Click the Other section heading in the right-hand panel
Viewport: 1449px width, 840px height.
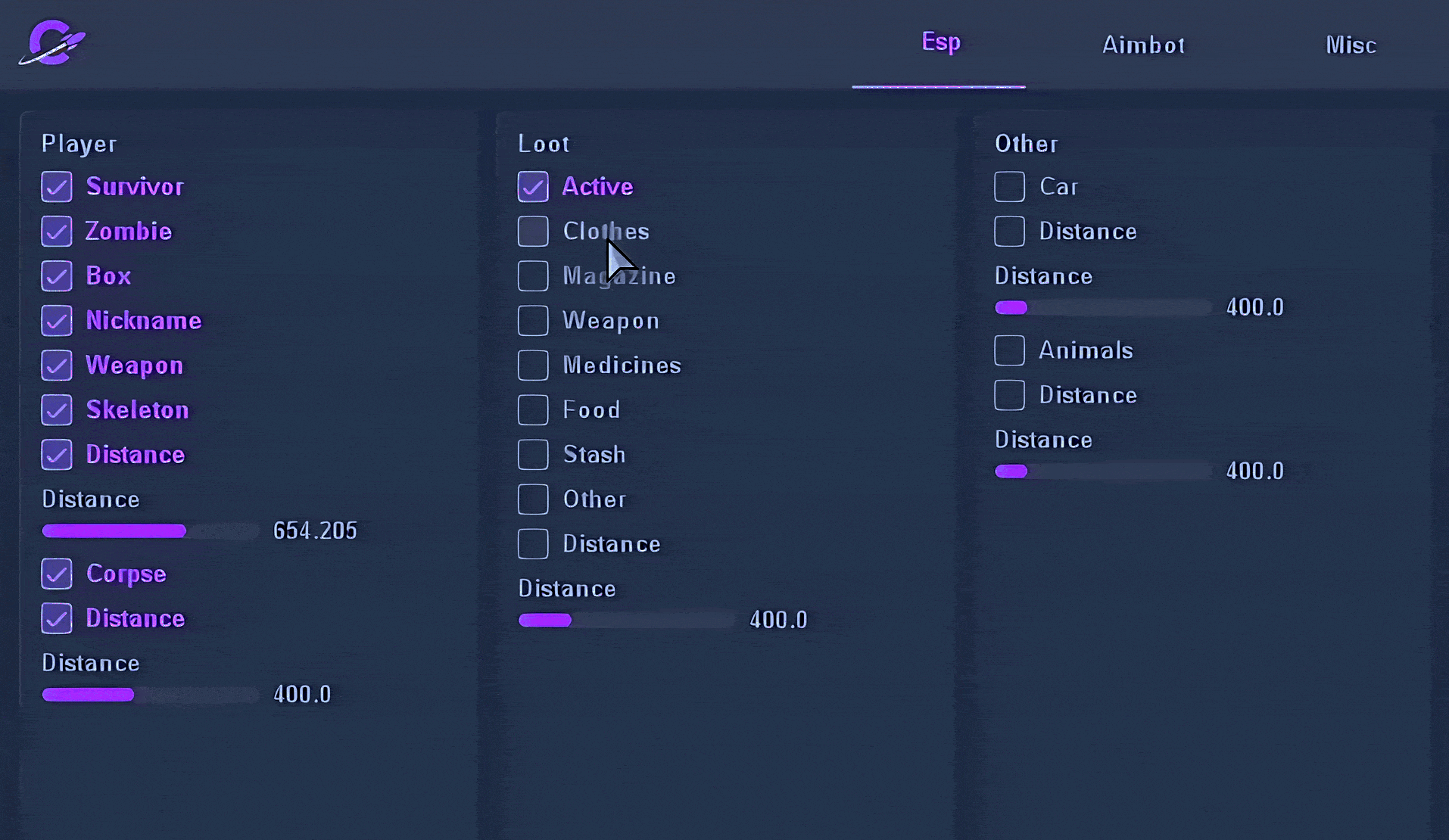[1026, 144]
